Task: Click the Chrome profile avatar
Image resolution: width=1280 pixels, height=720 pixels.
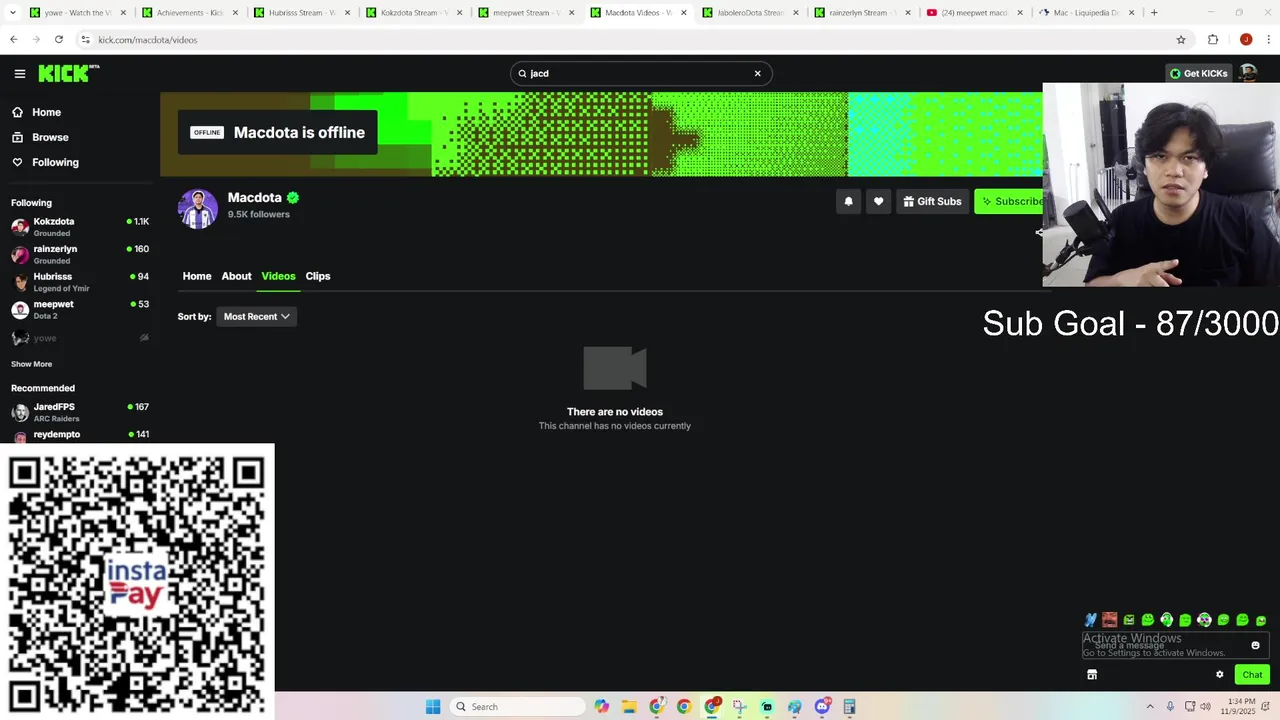Action: [x=1246, y=40]
